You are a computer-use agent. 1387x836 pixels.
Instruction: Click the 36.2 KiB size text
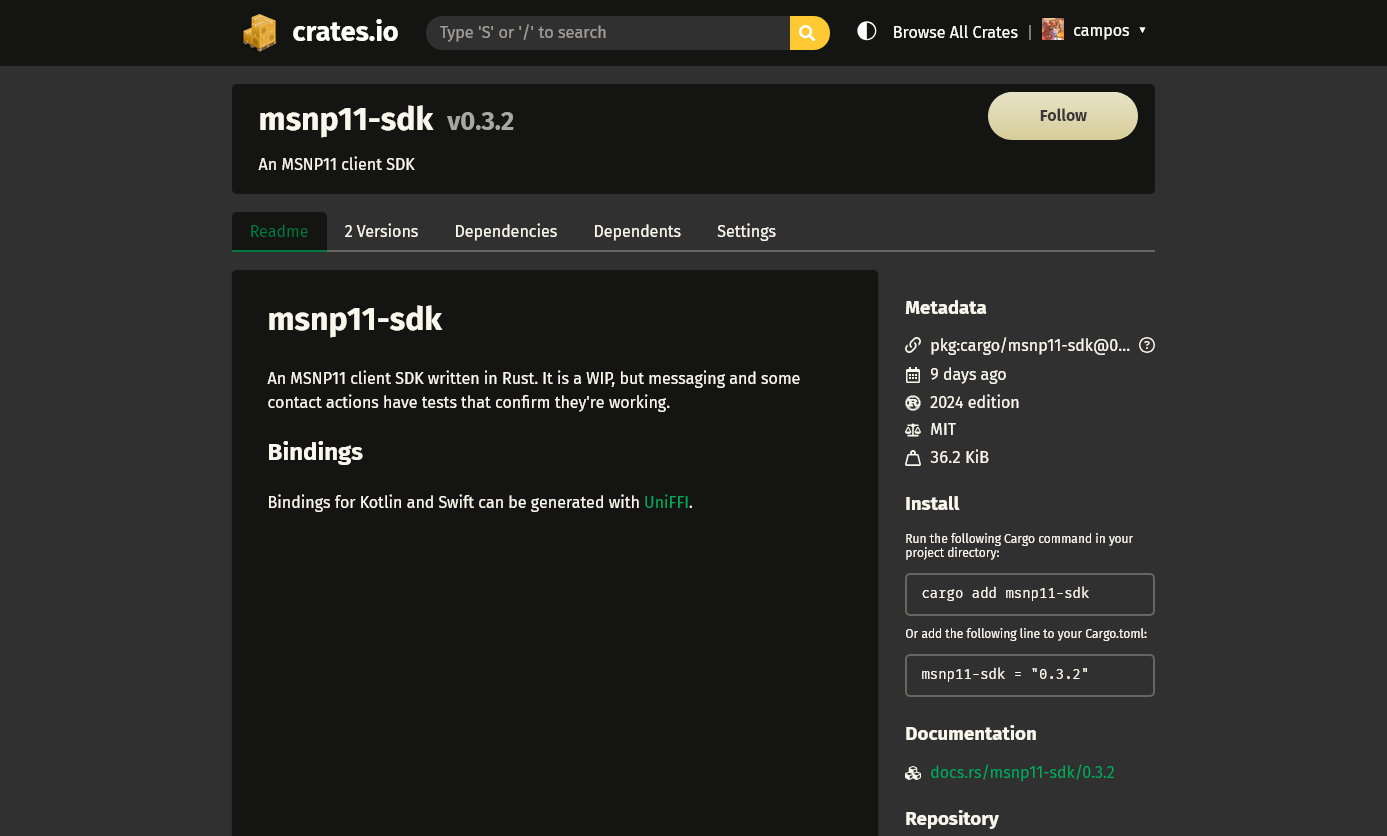tap(959, 458)
